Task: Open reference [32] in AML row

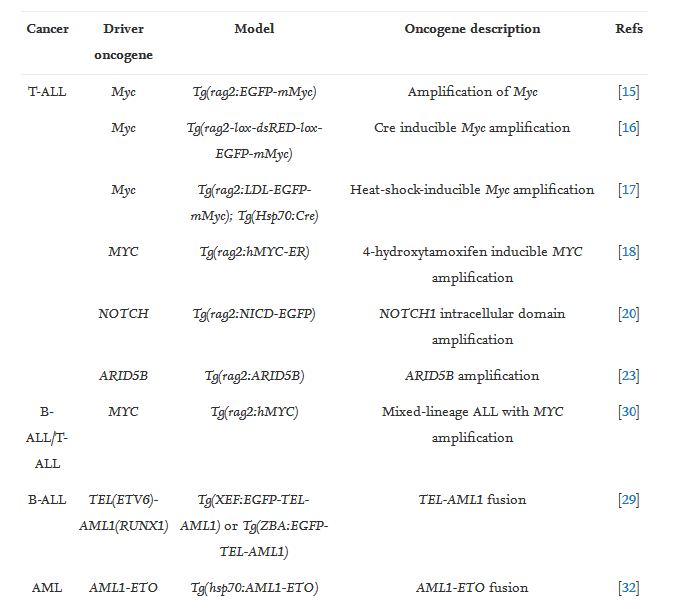Action: [629, 588]
